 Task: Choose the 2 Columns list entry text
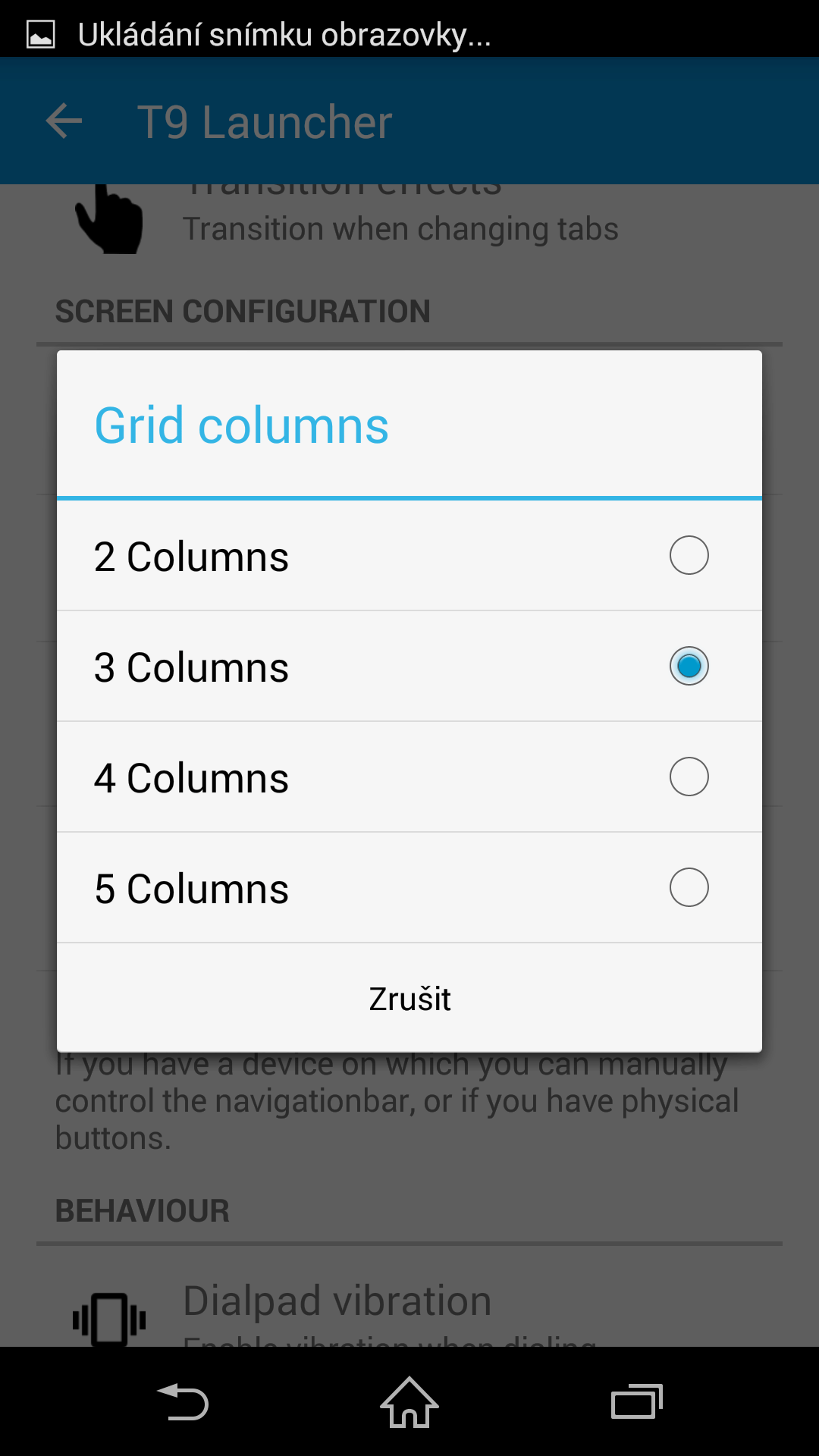point(191,557)
